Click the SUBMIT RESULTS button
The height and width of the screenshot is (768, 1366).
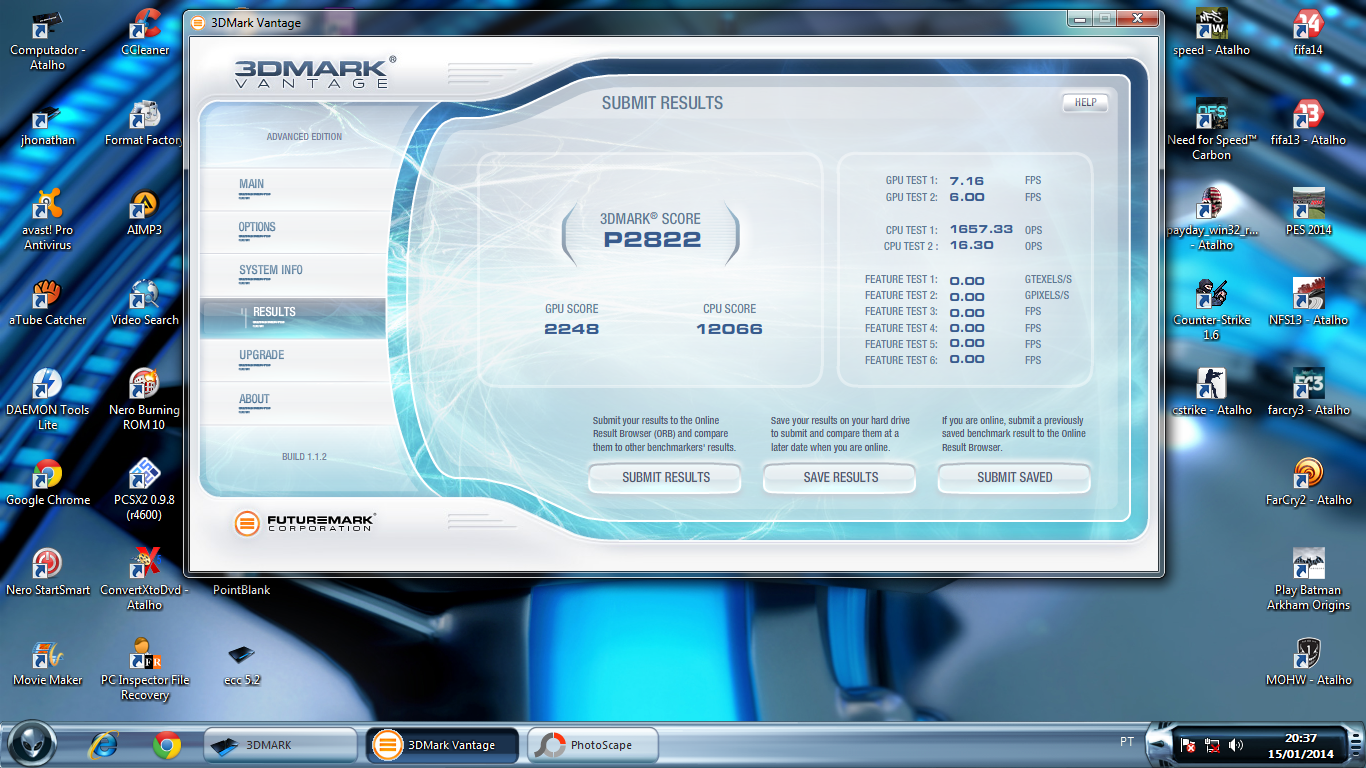[x=665, y=478]
